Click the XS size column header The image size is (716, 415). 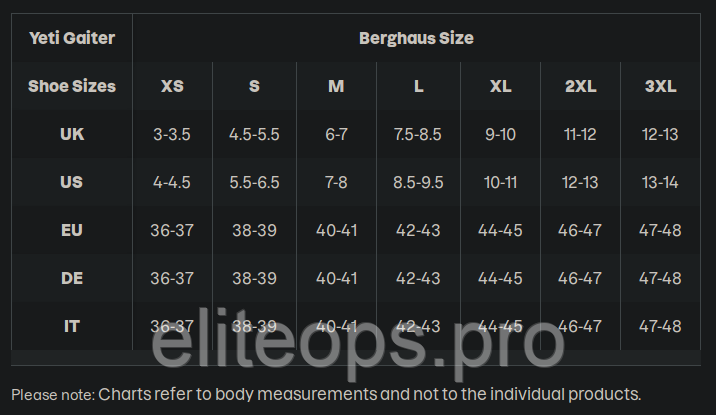coord(172,86)
